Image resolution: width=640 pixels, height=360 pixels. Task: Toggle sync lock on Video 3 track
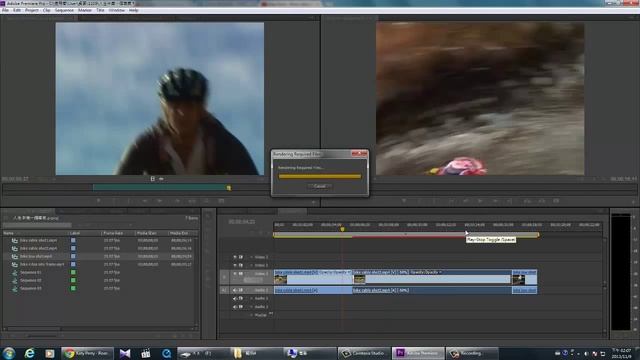click(x=241, y=257)
